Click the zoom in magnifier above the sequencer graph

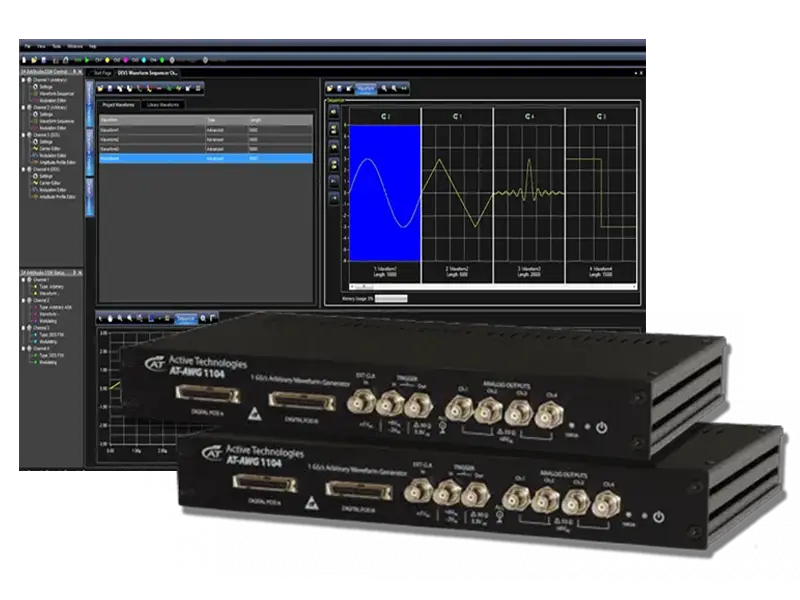[x=383, y=88]
